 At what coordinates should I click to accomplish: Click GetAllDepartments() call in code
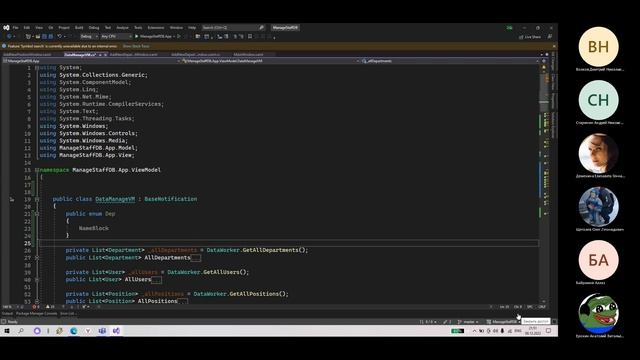click(275, 250)
